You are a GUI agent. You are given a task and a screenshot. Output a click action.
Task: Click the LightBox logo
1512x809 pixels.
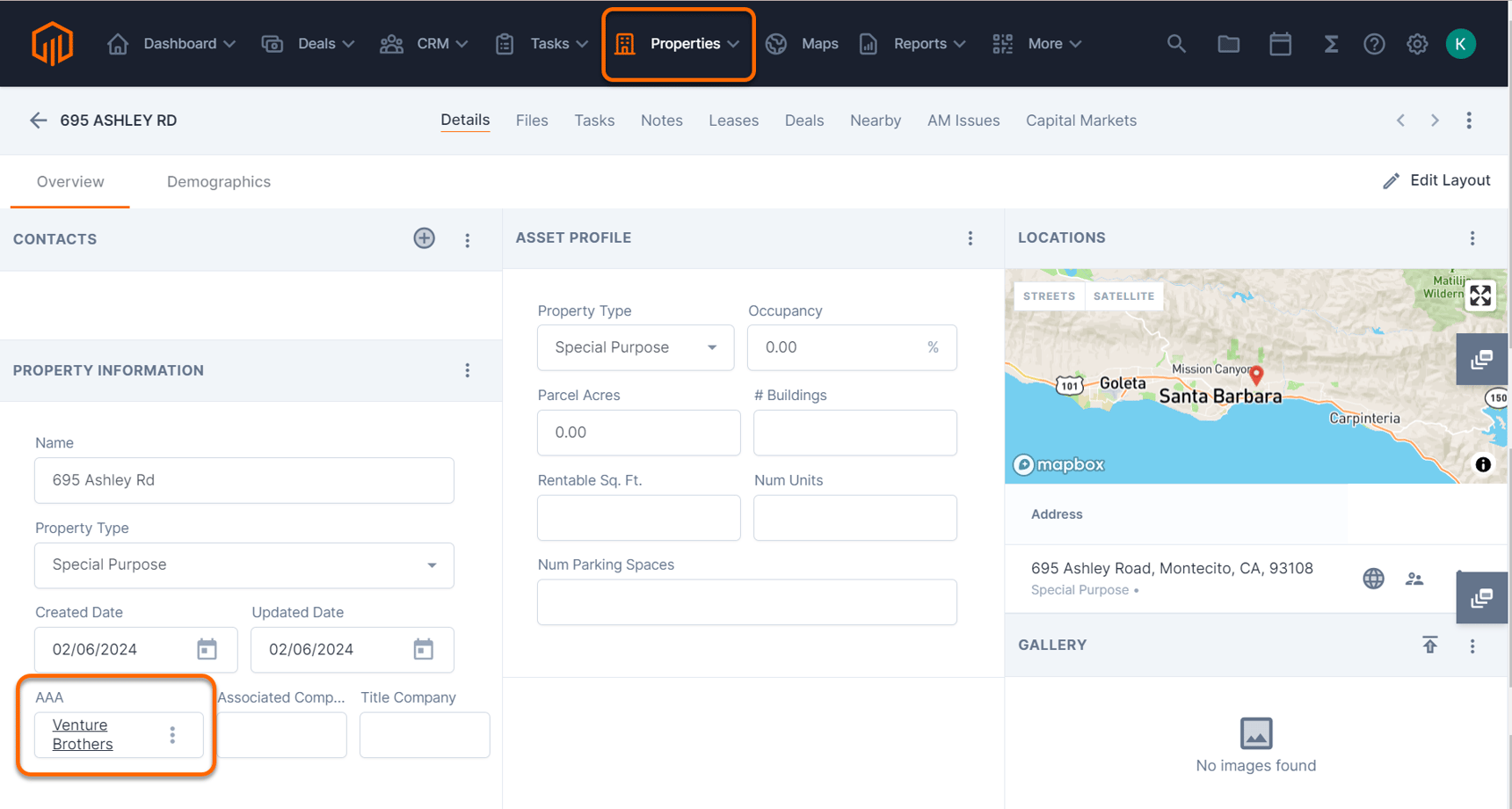[53, 43]
